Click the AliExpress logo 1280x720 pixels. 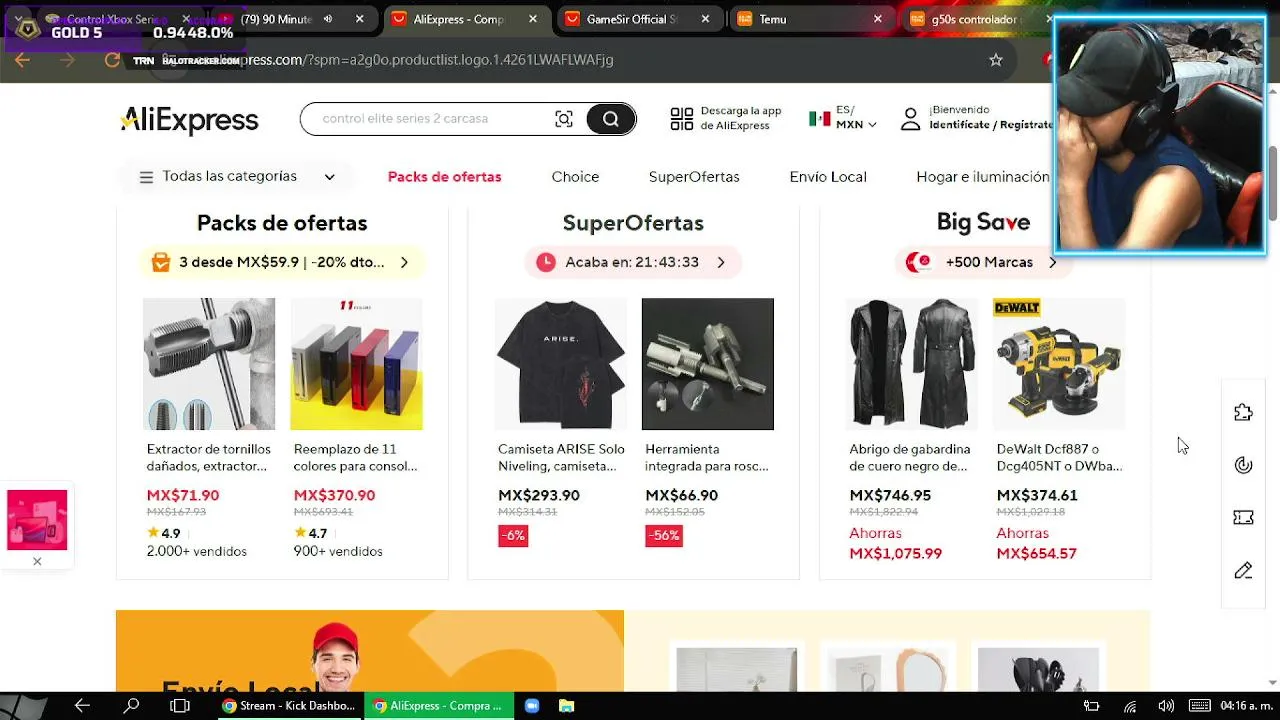pyautogui.click(x=189, y=121)
